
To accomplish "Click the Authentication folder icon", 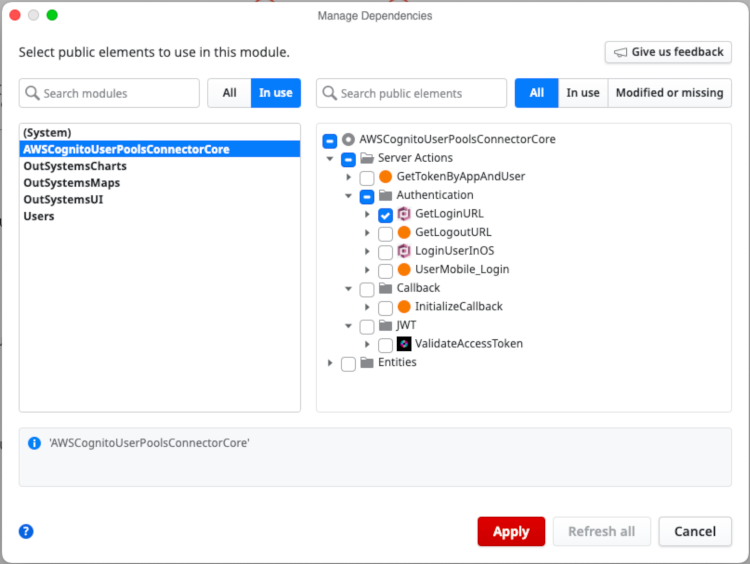I will click(386, 195).
